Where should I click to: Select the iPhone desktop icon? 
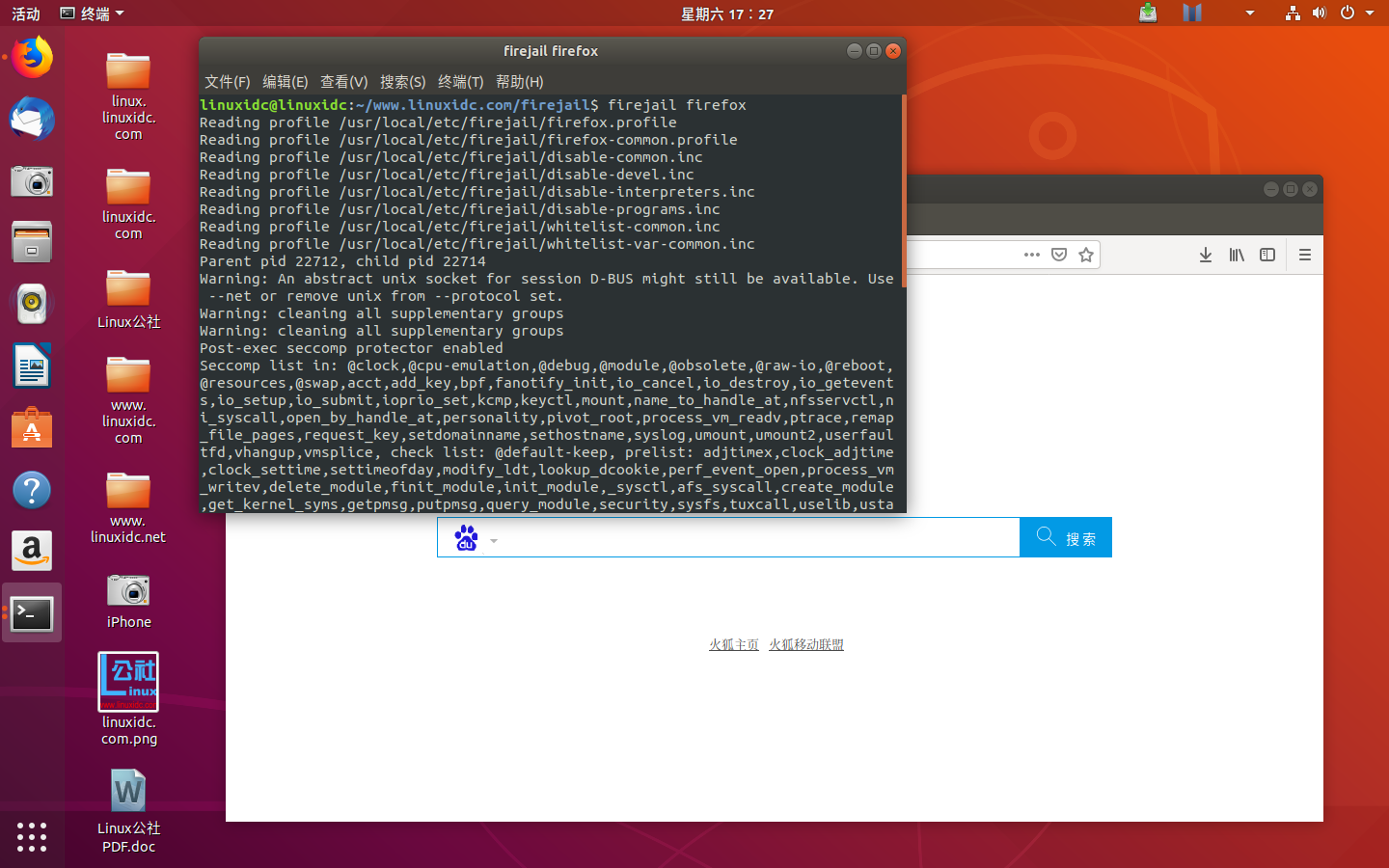tap(128, 601)
